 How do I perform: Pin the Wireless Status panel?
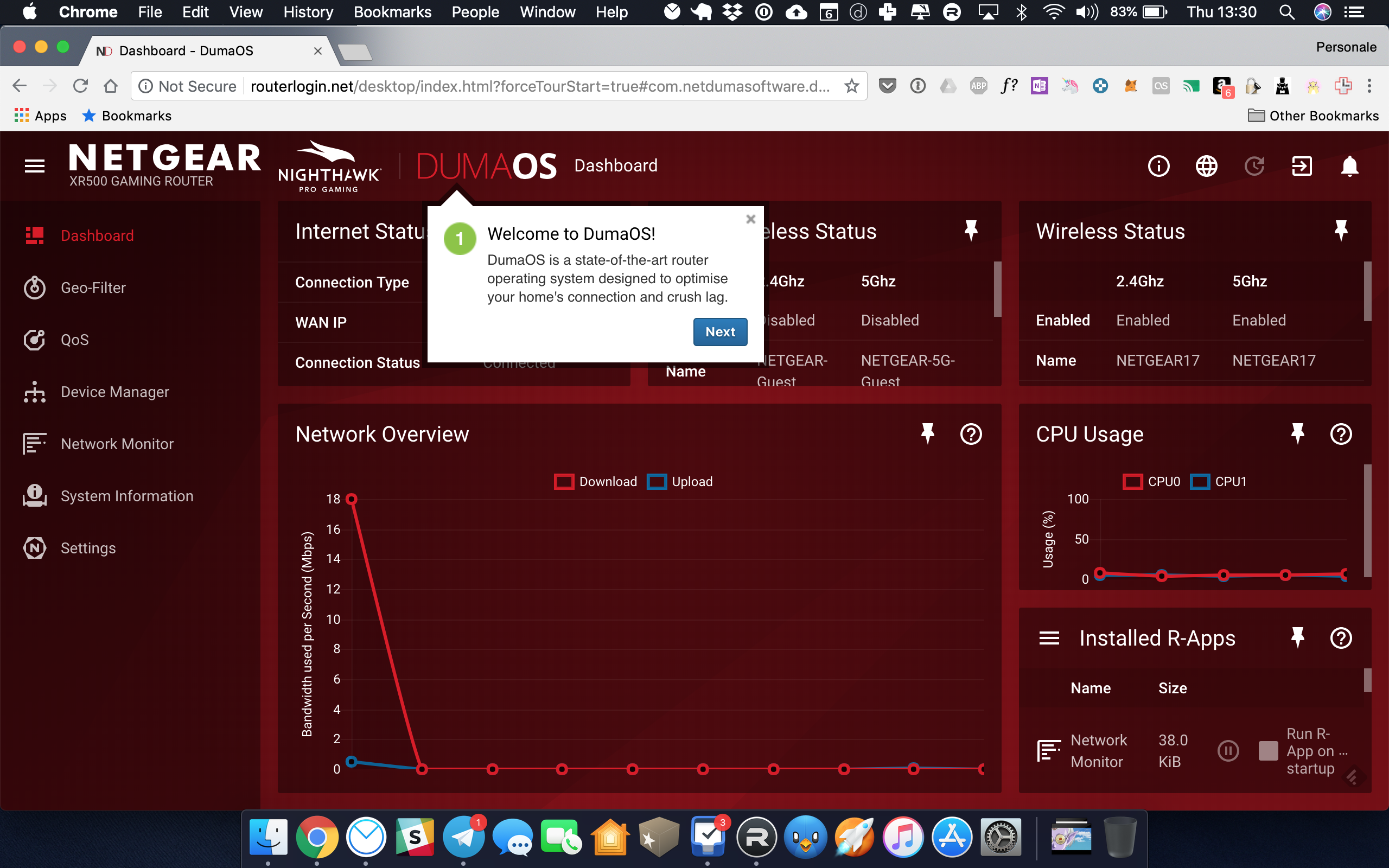click(x=1341, y=231)
